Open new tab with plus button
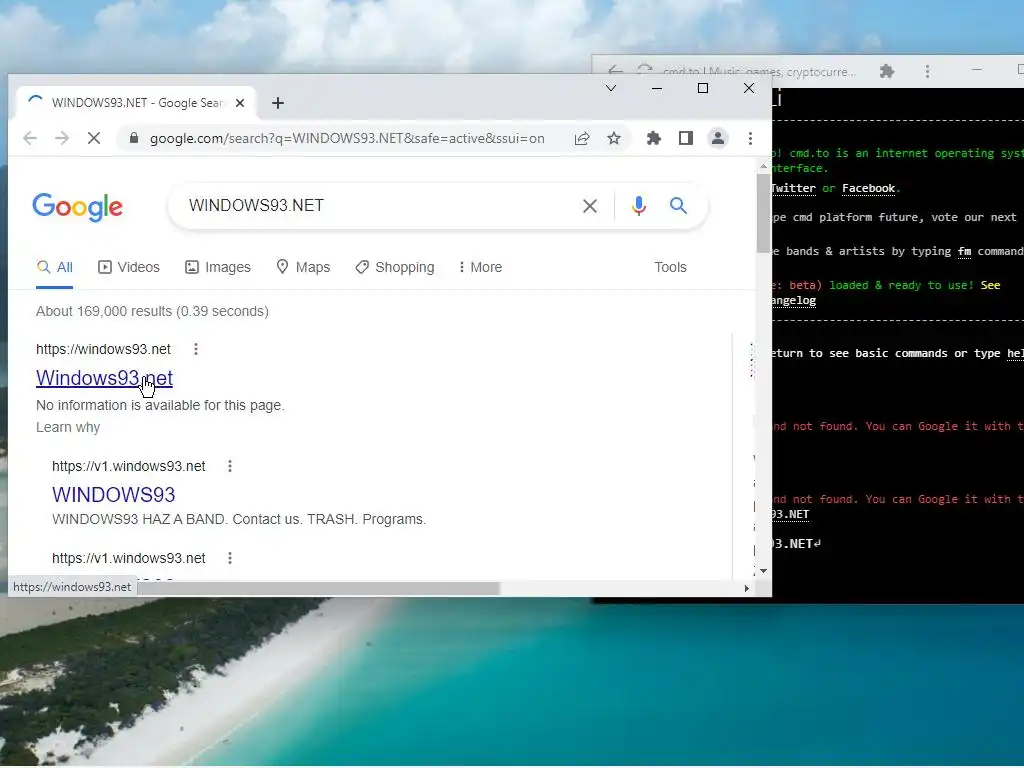The image size is (1024, 768). pyautogui.click(x=278, y=103)
